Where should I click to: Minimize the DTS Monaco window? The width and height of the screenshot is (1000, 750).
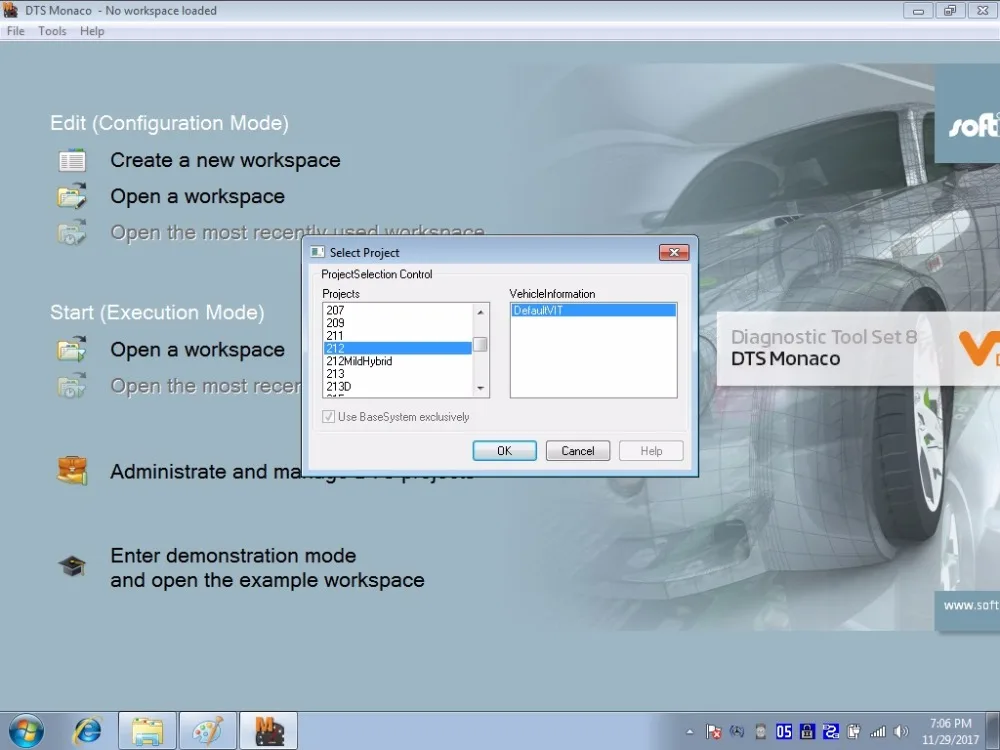tap(918, 10)
